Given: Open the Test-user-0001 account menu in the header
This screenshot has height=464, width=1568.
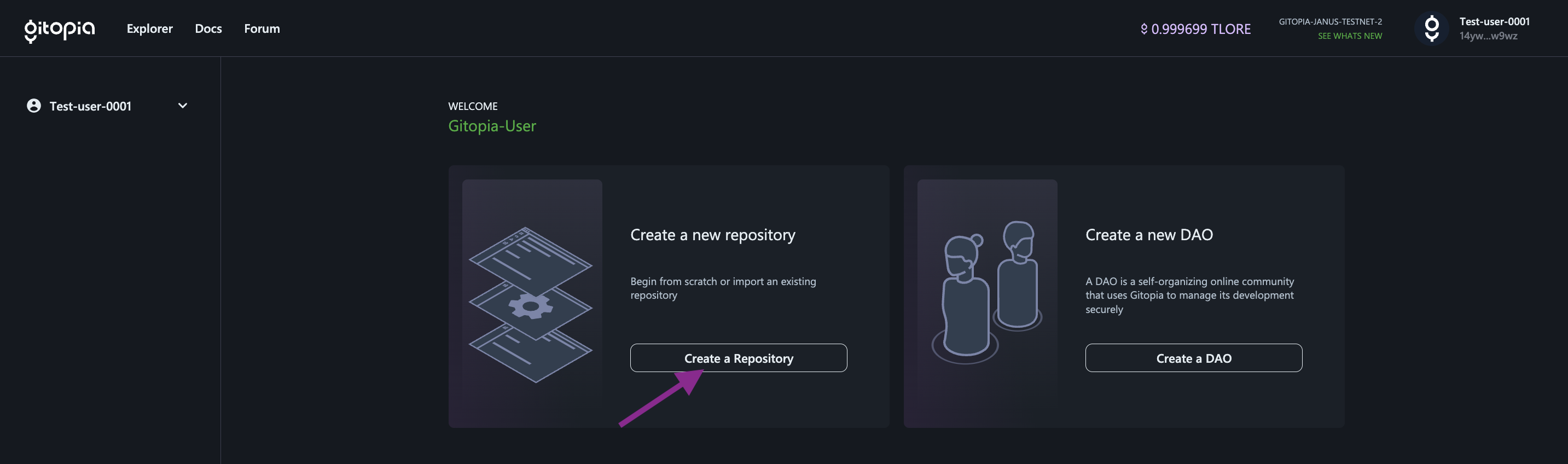Looking at the screenshot, I should coord(1494,21).
